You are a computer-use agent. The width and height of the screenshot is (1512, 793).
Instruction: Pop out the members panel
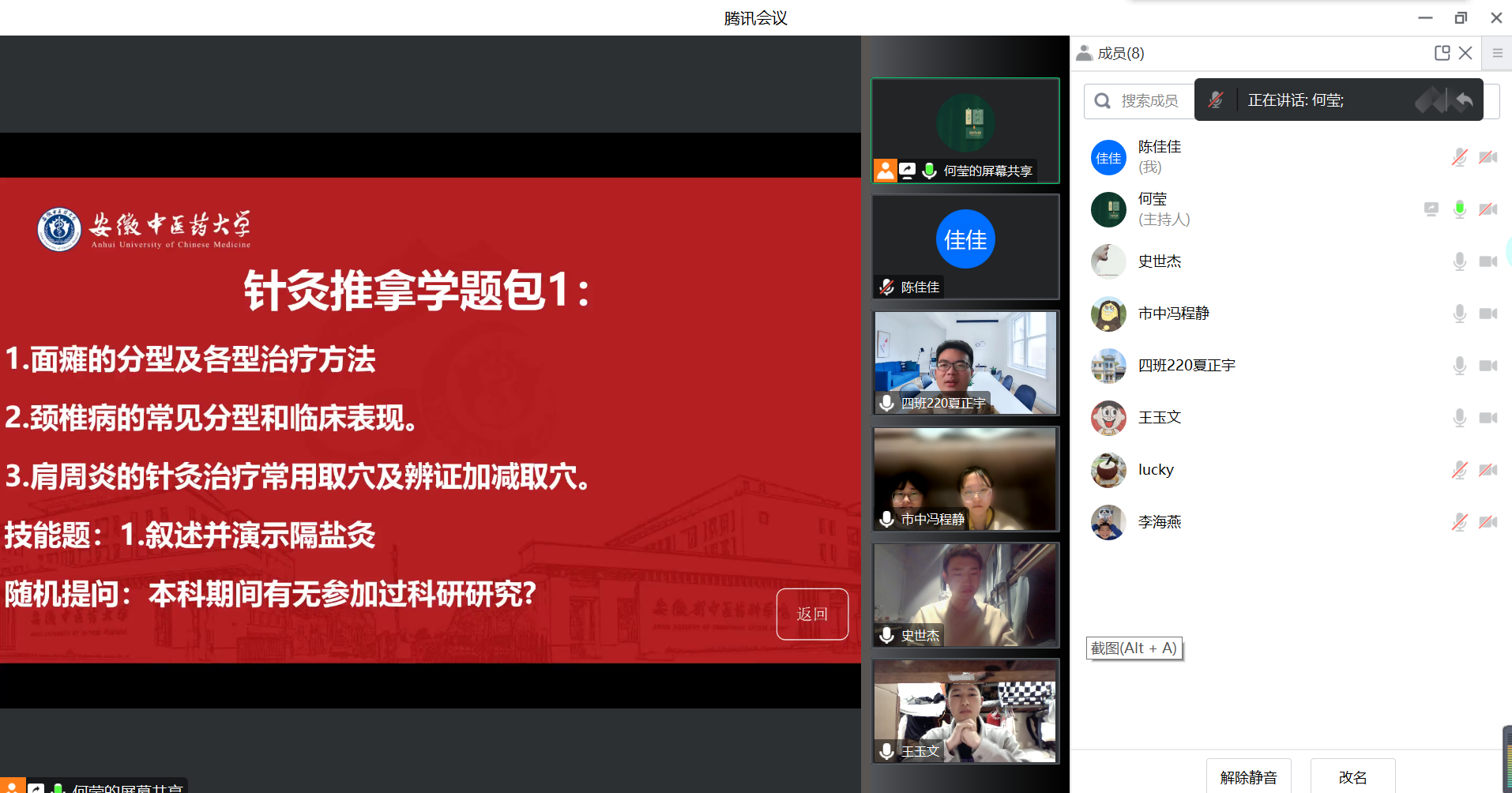(x=1442, y=53)
